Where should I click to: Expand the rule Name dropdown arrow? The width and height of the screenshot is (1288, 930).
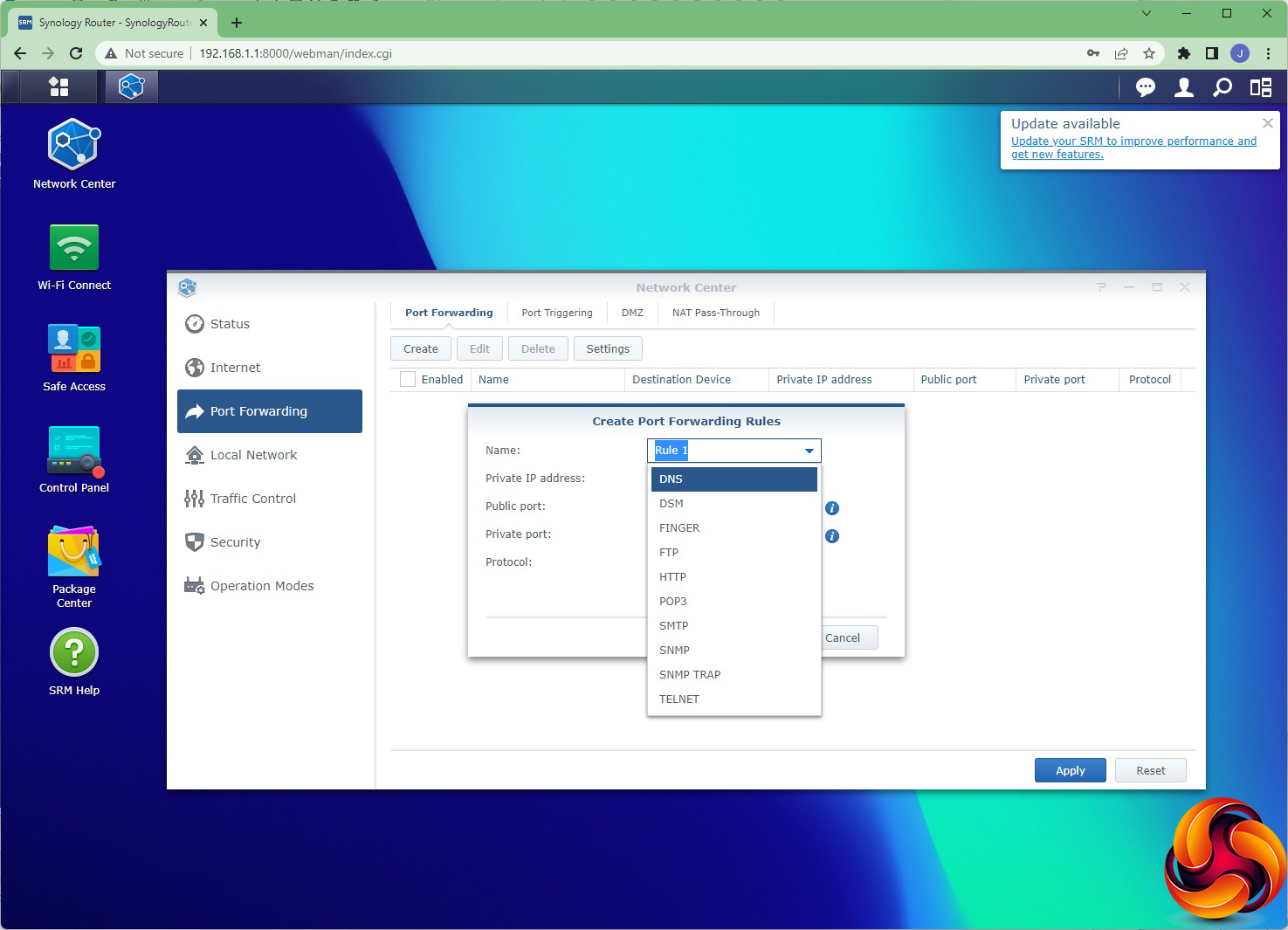[809, 451]
